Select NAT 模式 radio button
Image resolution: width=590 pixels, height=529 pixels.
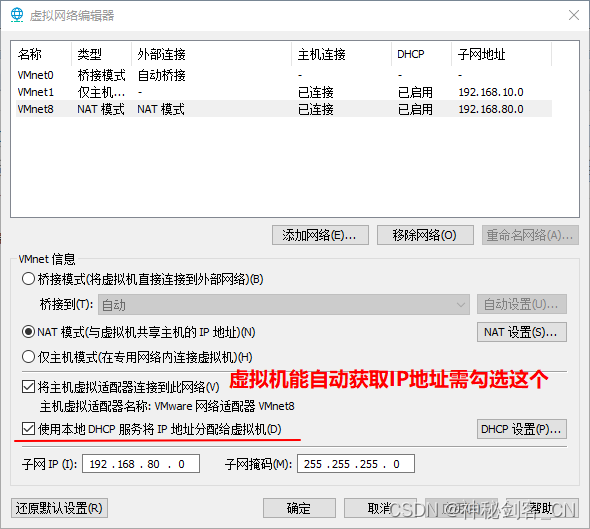(29, 332)
